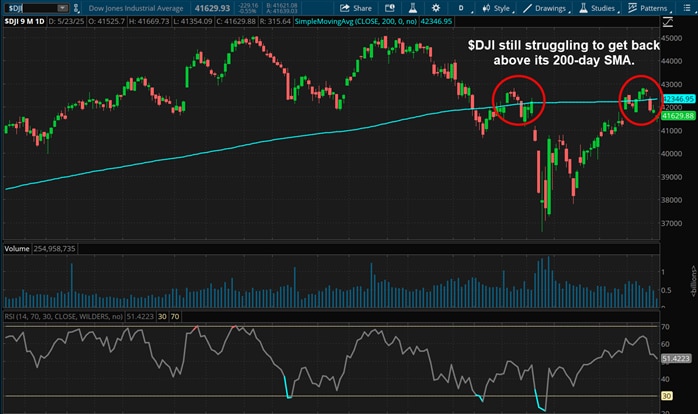Click the last price 41629.93
Screen dimensions: 698x414
pos(212,8)
